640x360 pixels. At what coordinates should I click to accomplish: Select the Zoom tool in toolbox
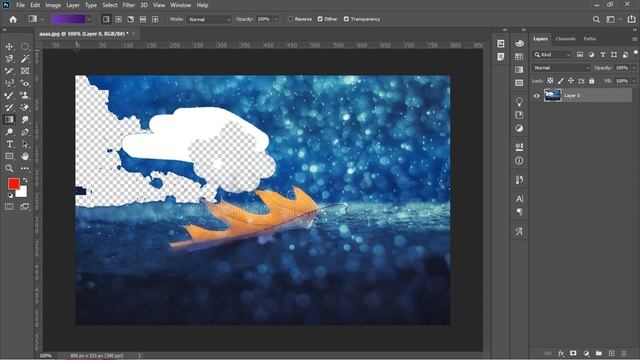click(x=9, y=168)
